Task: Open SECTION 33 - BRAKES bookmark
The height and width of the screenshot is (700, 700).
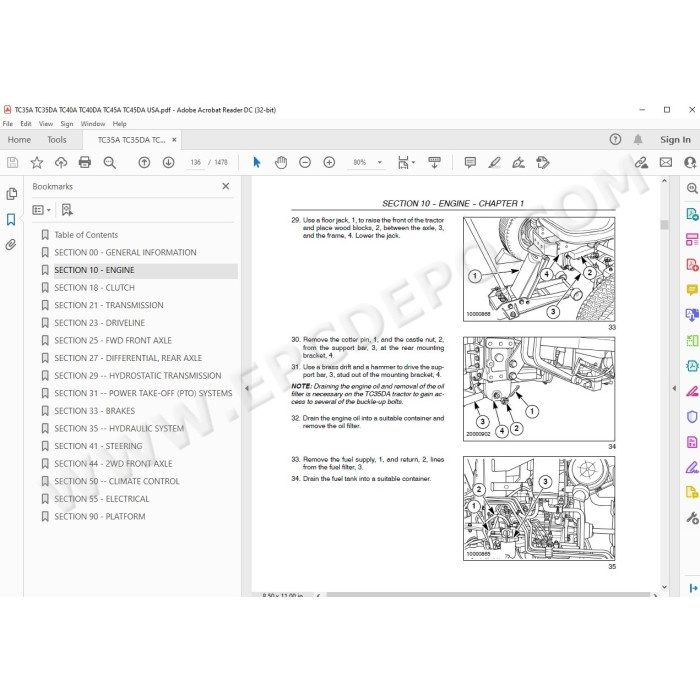Action: pyautogui.click(x=95, y=411)
